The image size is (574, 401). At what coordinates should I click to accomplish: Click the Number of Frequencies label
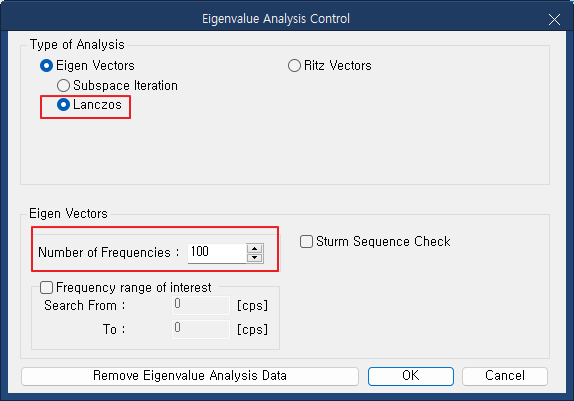pos(108,253)
